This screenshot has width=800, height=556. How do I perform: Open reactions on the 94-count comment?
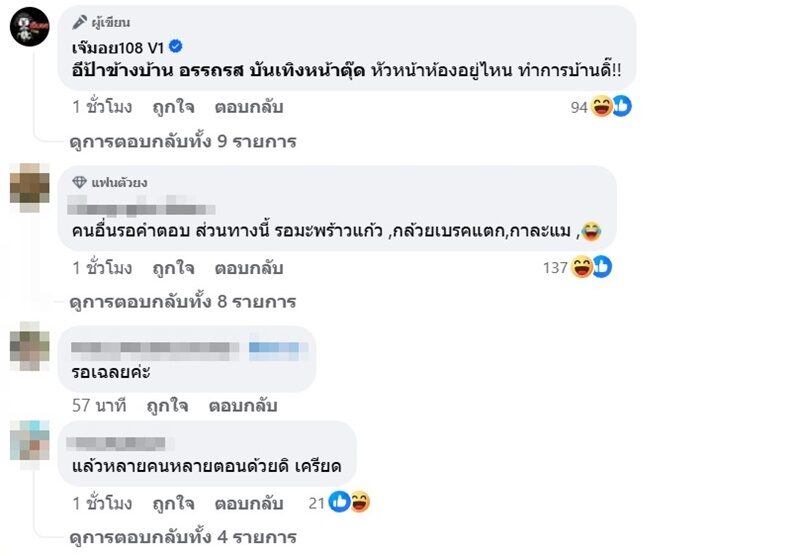[611, 107]
